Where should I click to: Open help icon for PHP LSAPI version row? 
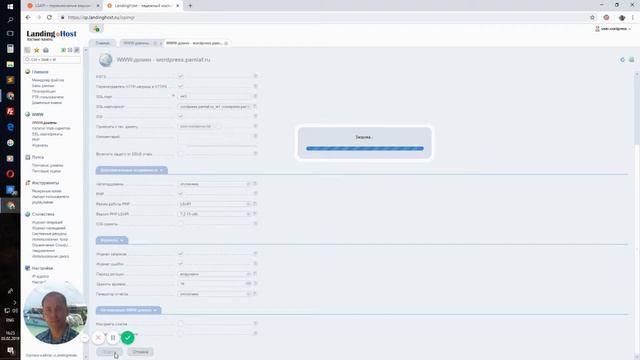point(256,213)
